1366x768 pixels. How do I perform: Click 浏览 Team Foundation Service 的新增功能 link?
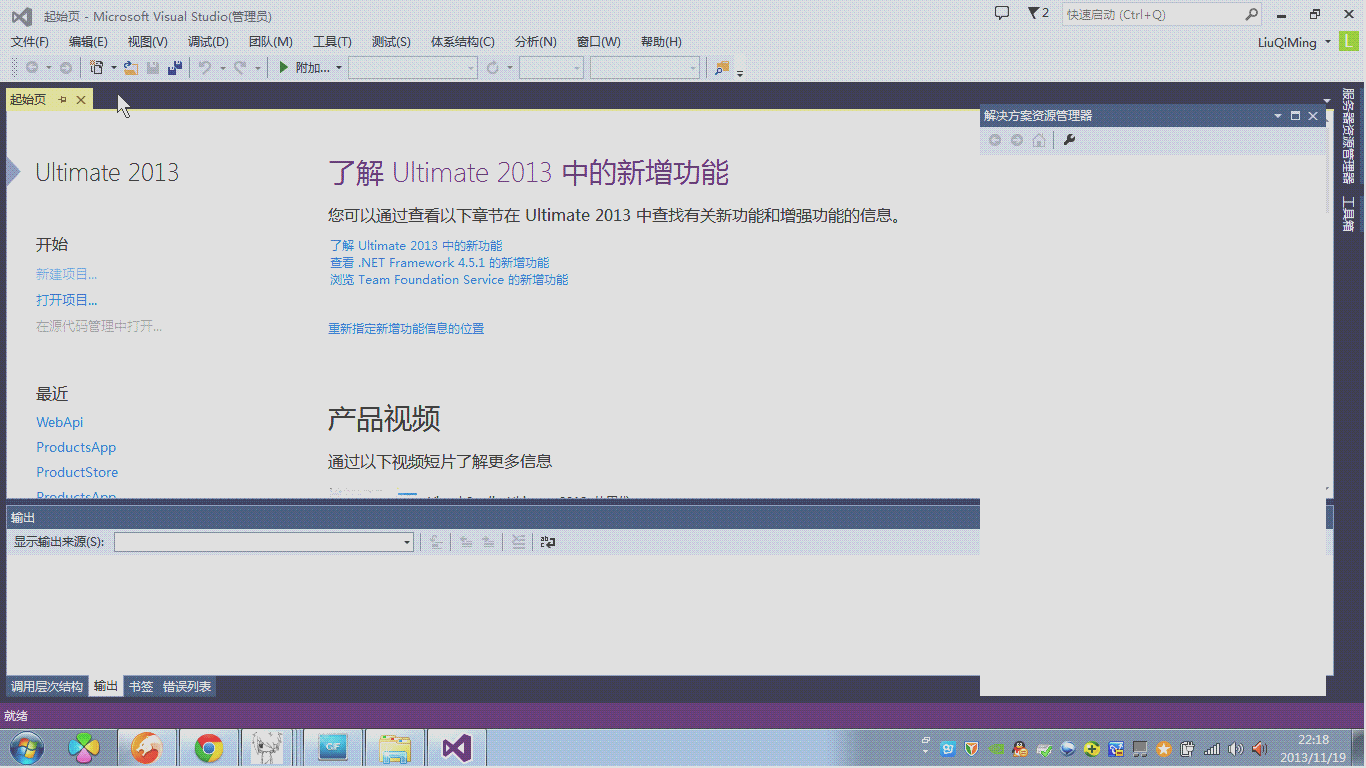449,280
